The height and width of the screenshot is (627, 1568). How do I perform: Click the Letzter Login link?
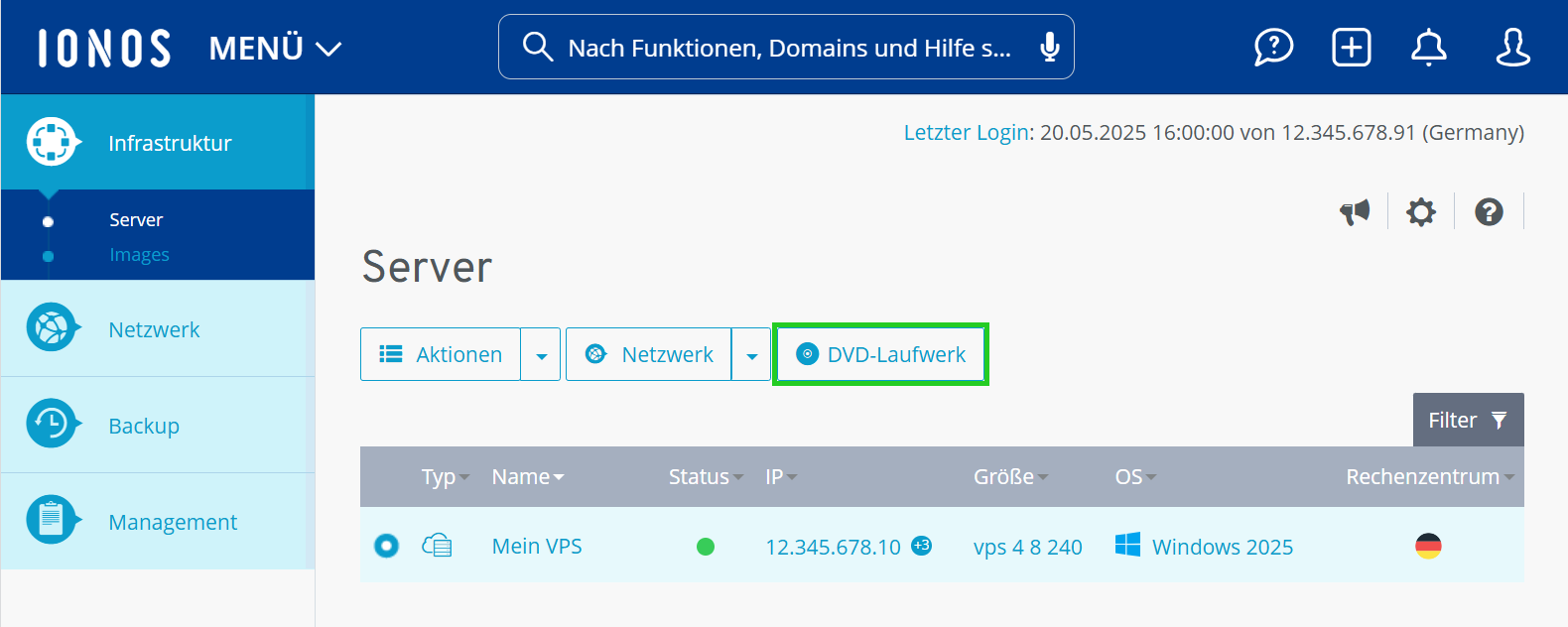coord(966,132)
